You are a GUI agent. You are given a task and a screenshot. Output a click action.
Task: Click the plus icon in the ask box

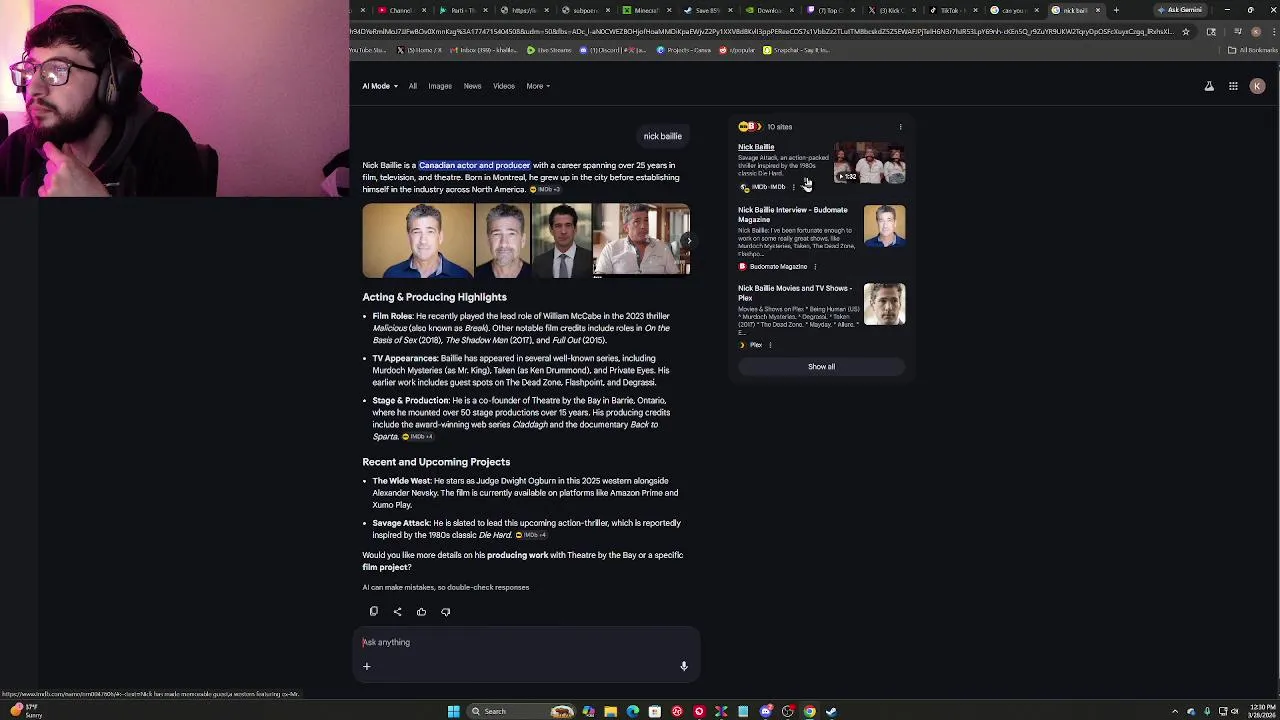click(367, 666)
